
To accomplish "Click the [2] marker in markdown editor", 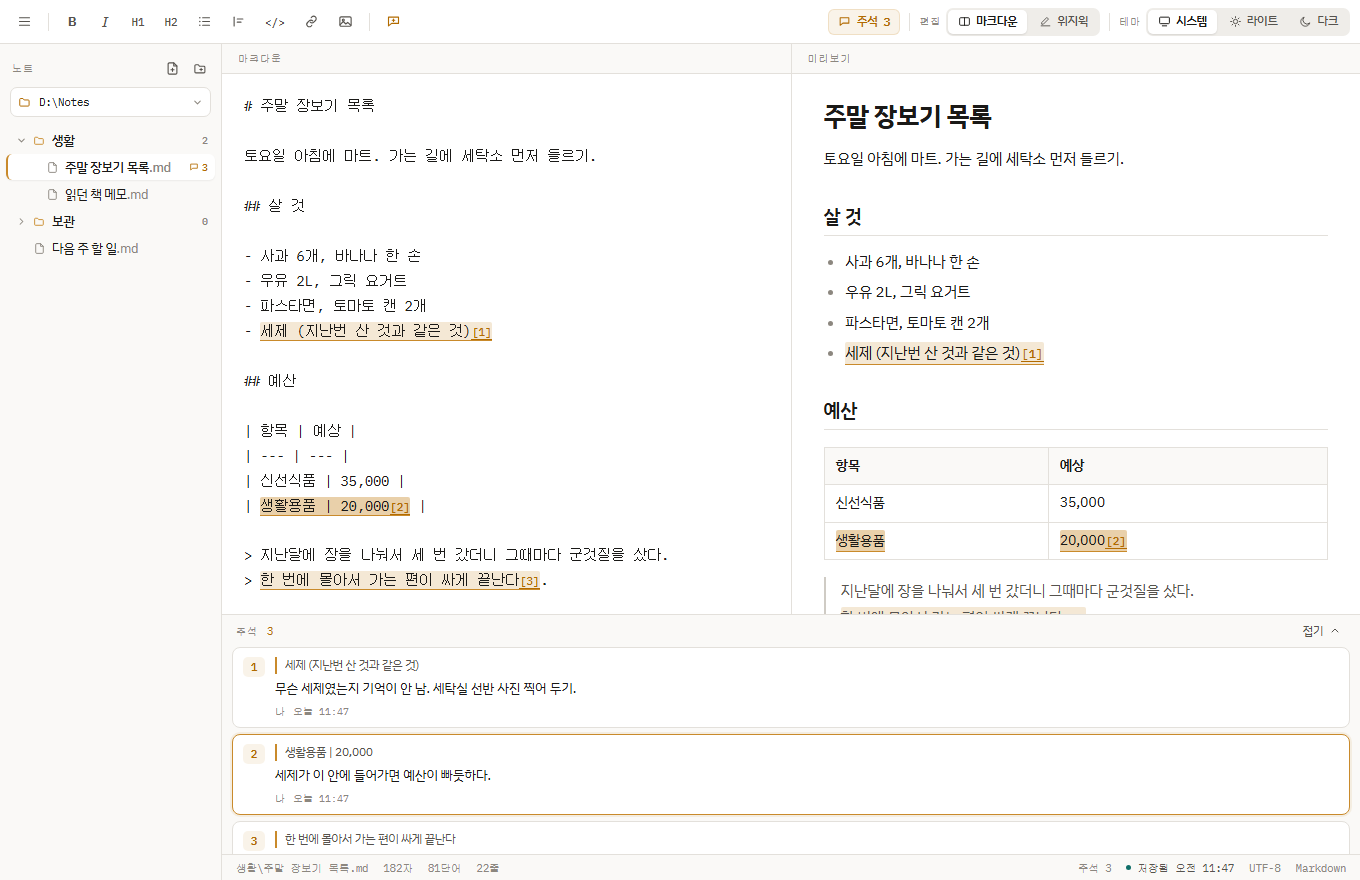I will (400, 507).
